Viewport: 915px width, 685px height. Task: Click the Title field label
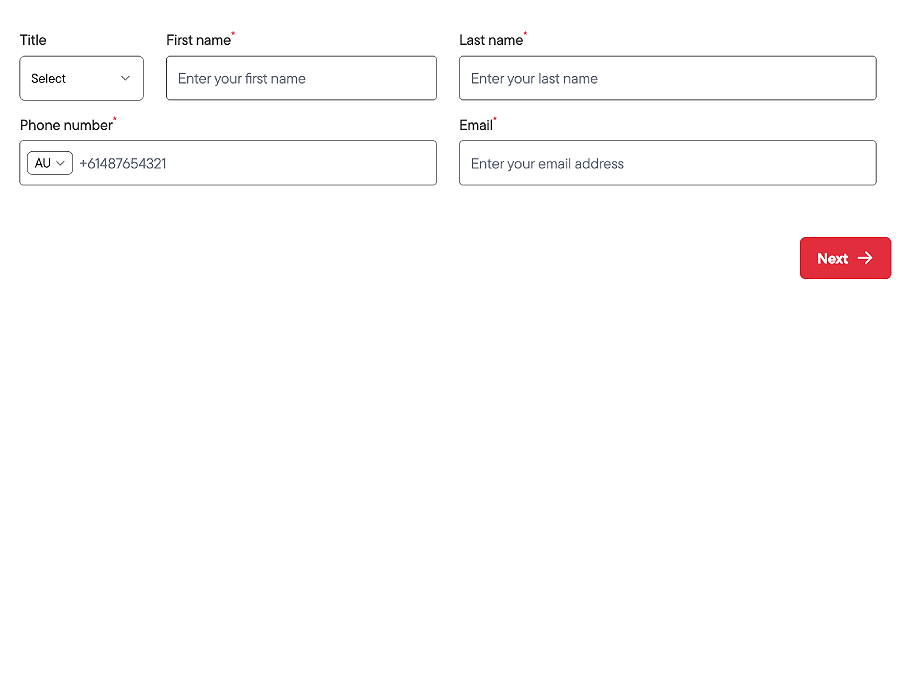click(33, 40)
